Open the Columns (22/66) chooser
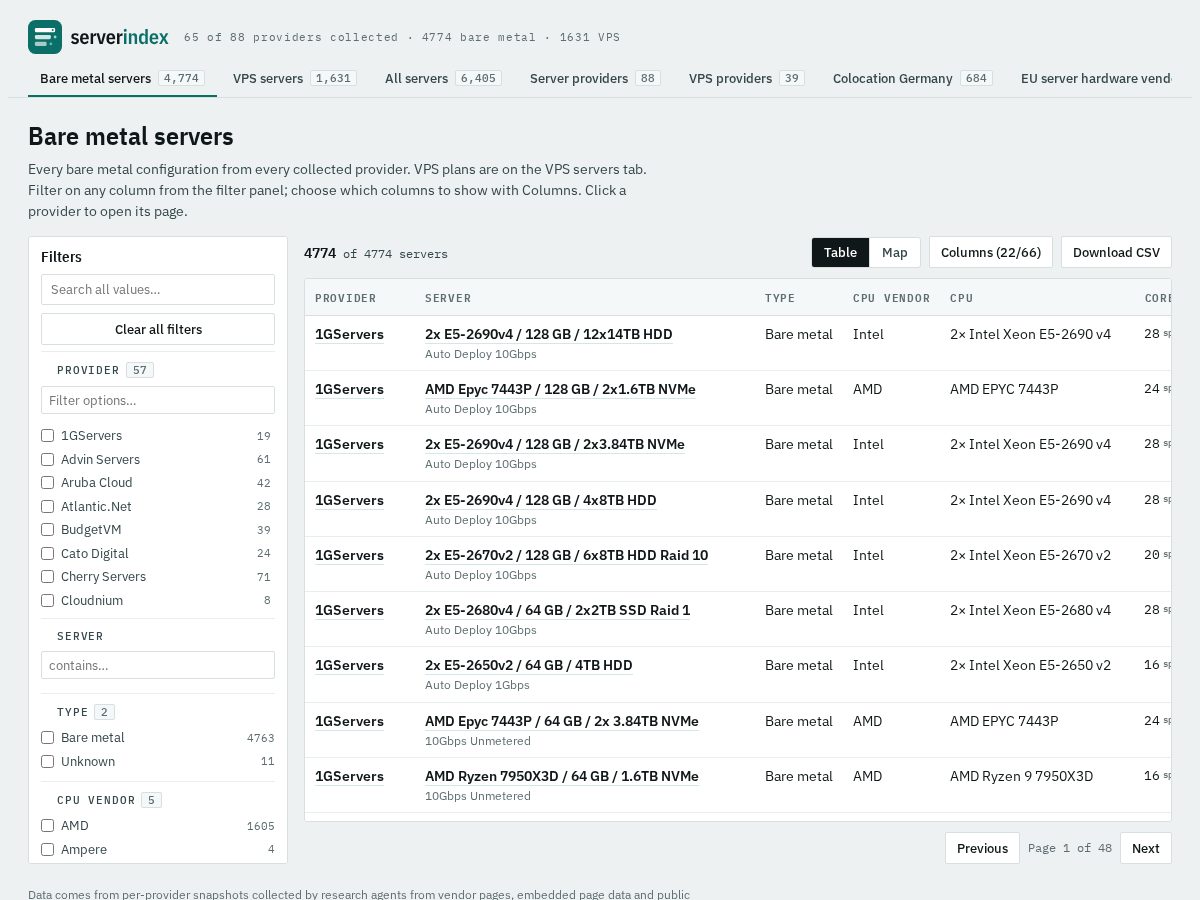 pos(991,252)
